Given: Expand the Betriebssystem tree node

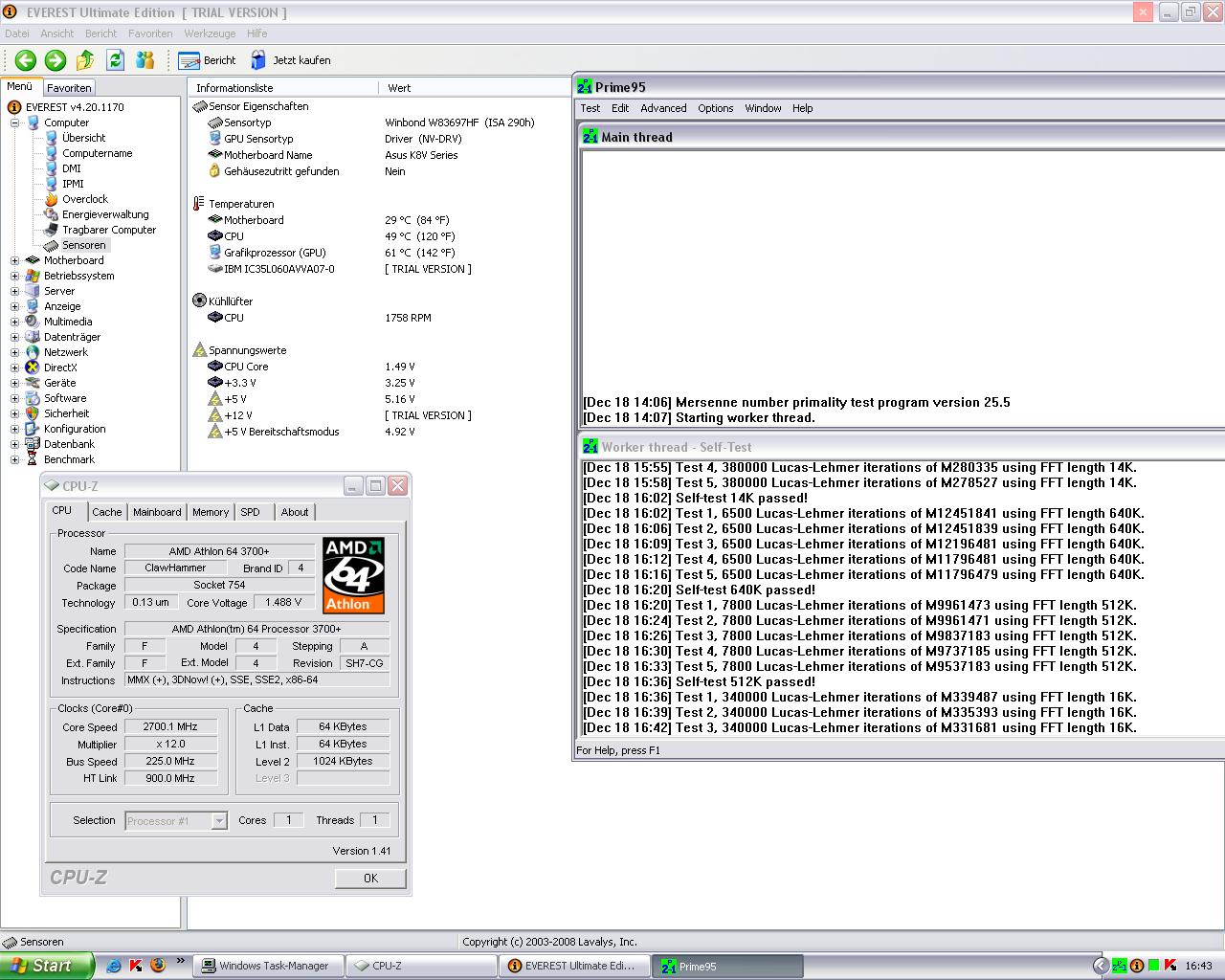Looking at the screenshot, I should coord(14,276).
